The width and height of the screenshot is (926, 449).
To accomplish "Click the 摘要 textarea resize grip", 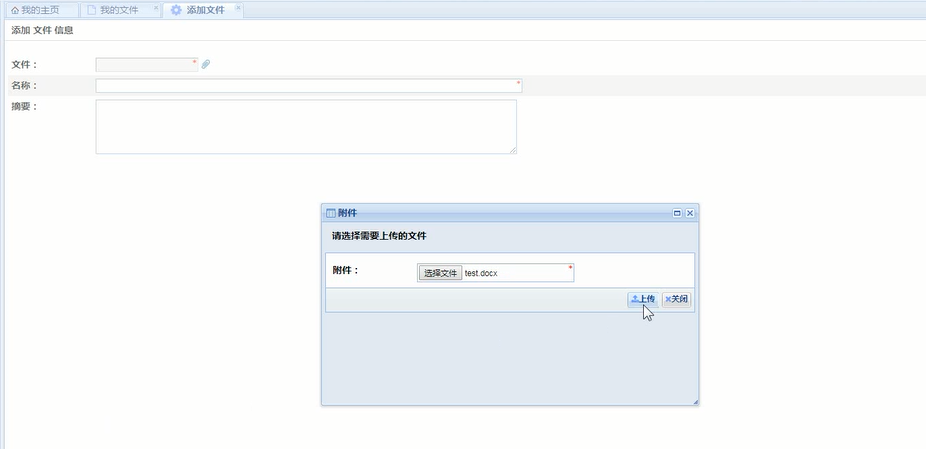I will (x=513, y=151).
